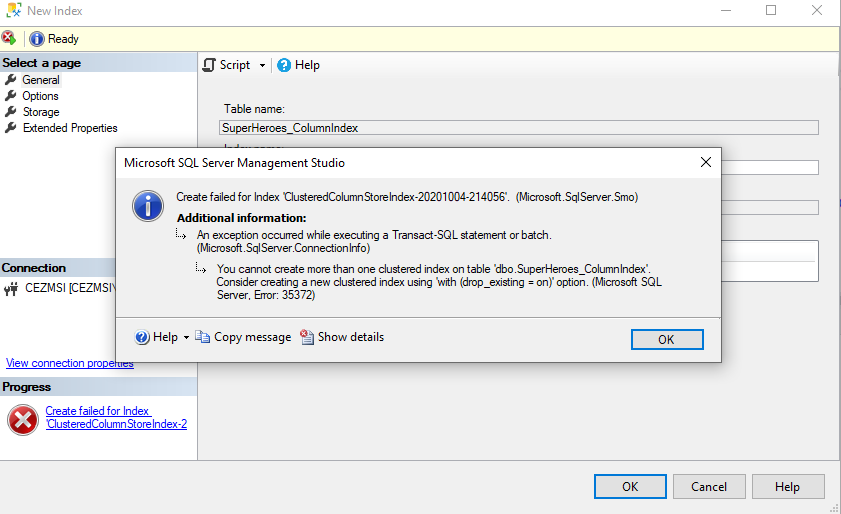841x514 pixels.
Task: Open the Create failed for Index link
Action: click(x=116, y=417)
